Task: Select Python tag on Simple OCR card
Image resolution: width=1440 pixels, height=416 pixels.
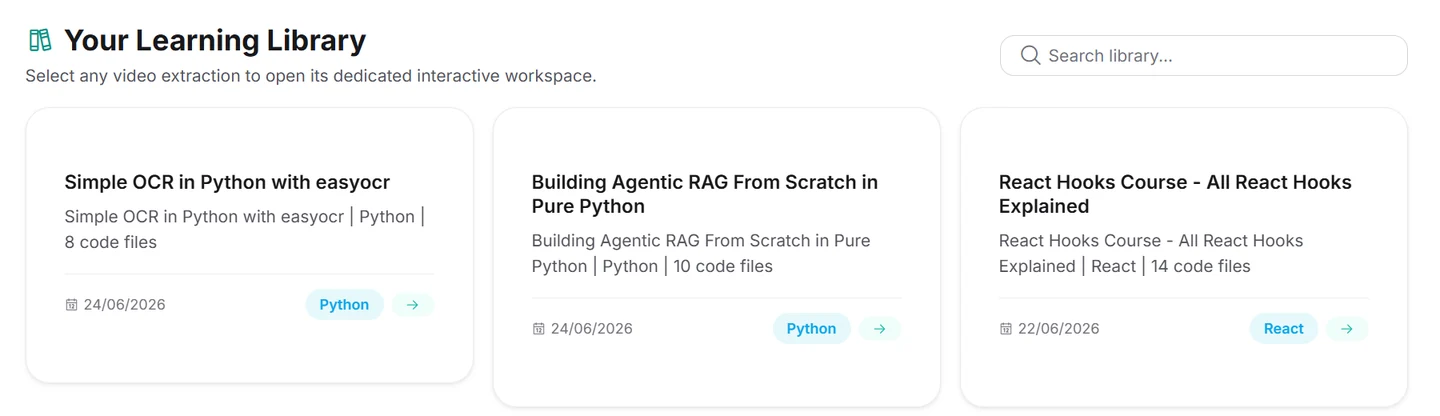Action: tap(344, 304)
